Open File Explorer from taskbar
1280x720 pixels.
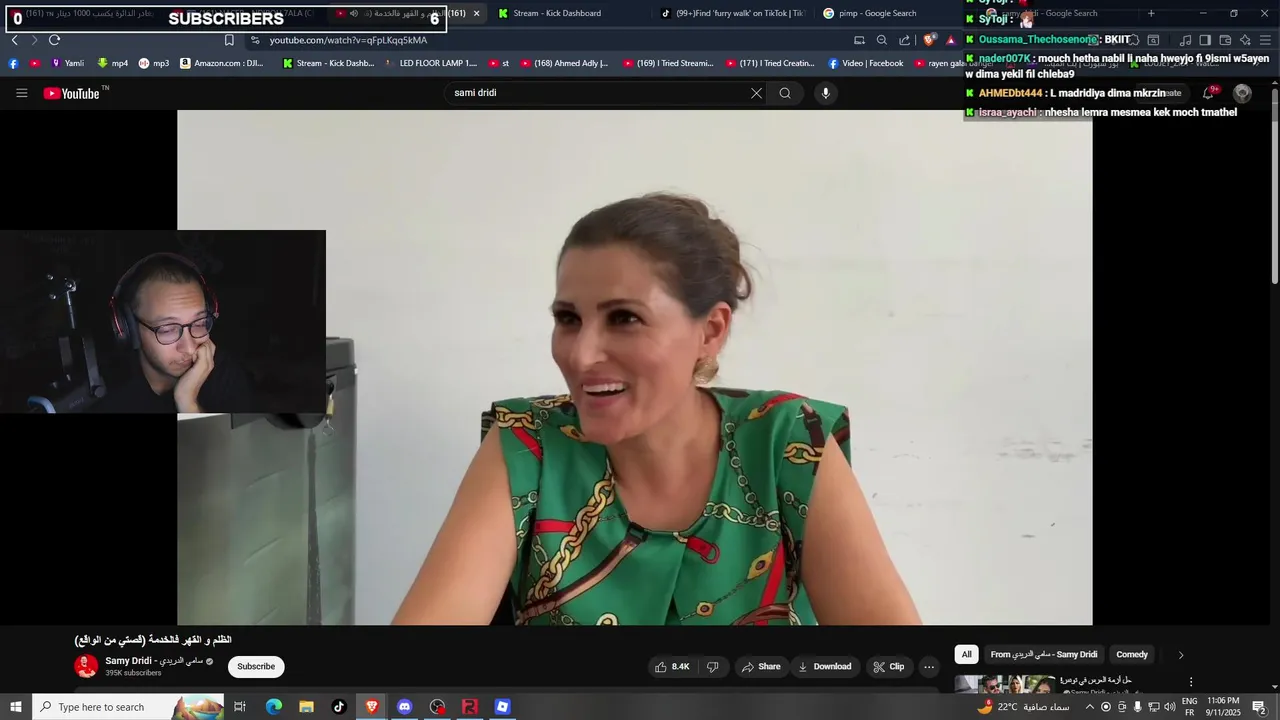pos(306,707)
